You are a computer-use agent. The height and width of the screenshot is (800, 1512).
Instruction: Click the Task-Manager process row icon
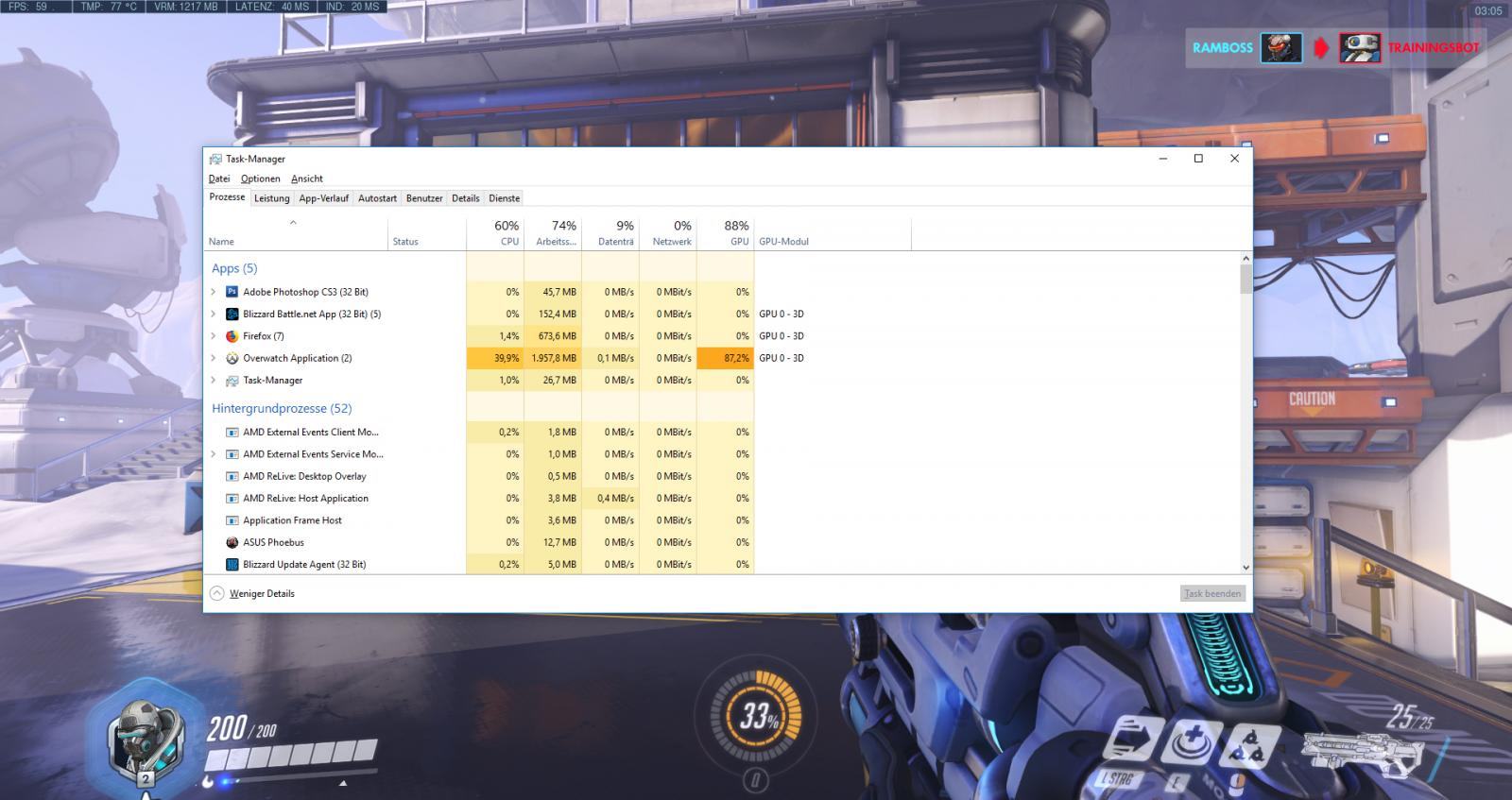coord(232,381)
